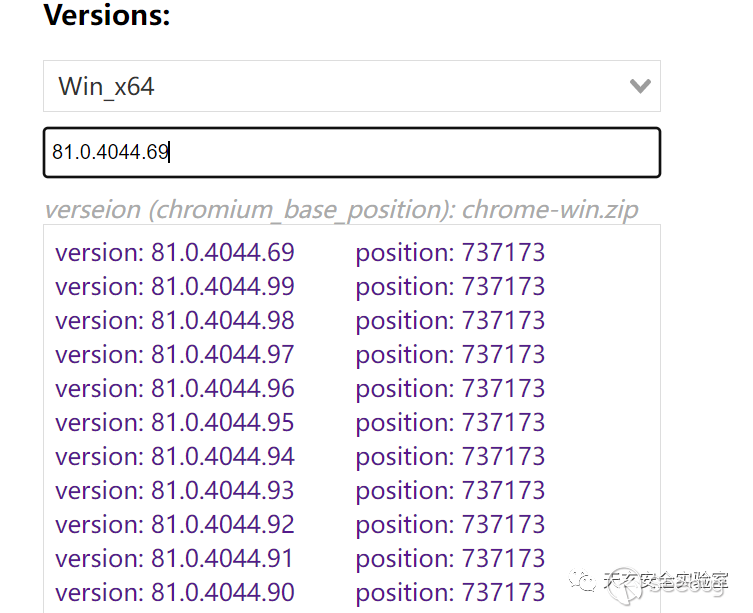Viewport: 753px width, 613px height.
Task: Click position 737173 beside version 81.0.4044.93
Action: click(x=450, y=491)
